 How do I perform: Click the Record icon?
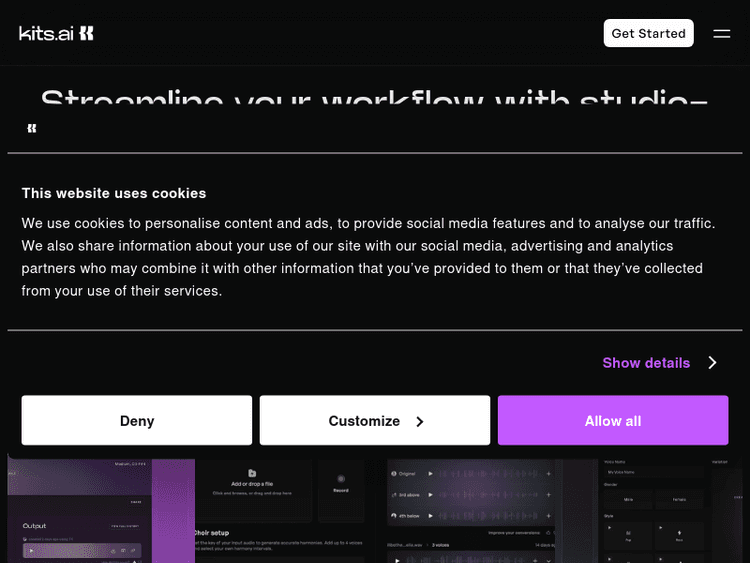(x=341, y=479)
